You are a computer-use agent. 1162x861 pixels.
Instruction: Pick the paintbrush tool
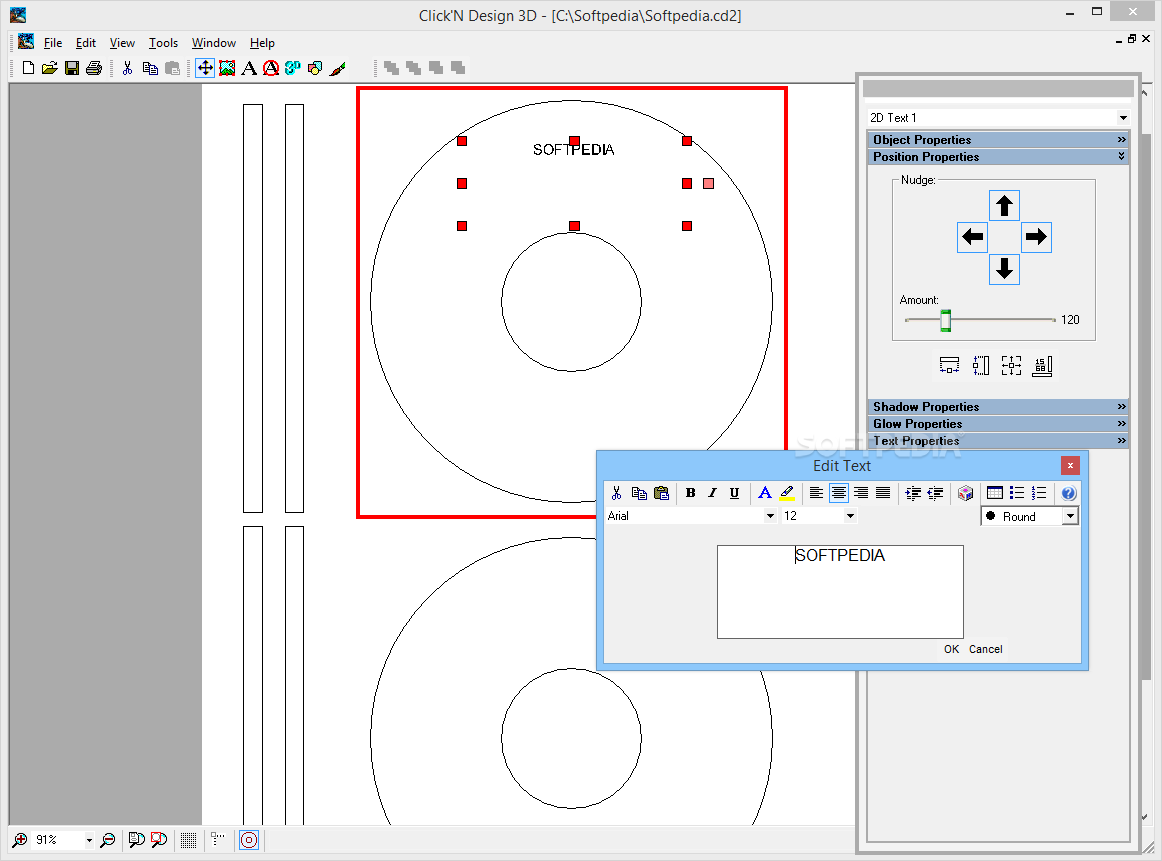pyautogui.click(x=338, y=68)
